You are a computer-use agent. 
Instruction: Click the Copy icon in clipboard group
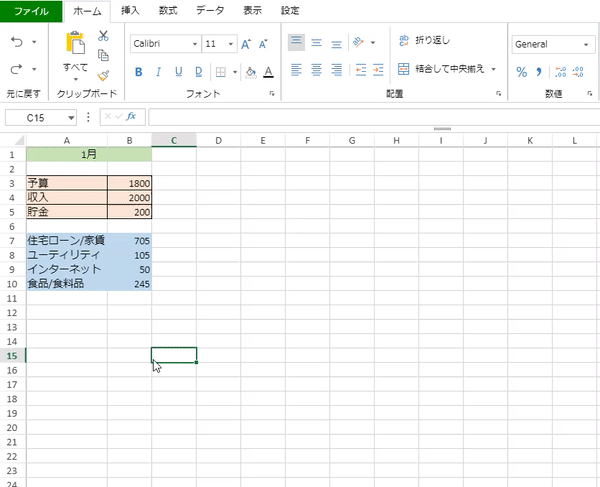pyautogui.click(x=103, y=55)
